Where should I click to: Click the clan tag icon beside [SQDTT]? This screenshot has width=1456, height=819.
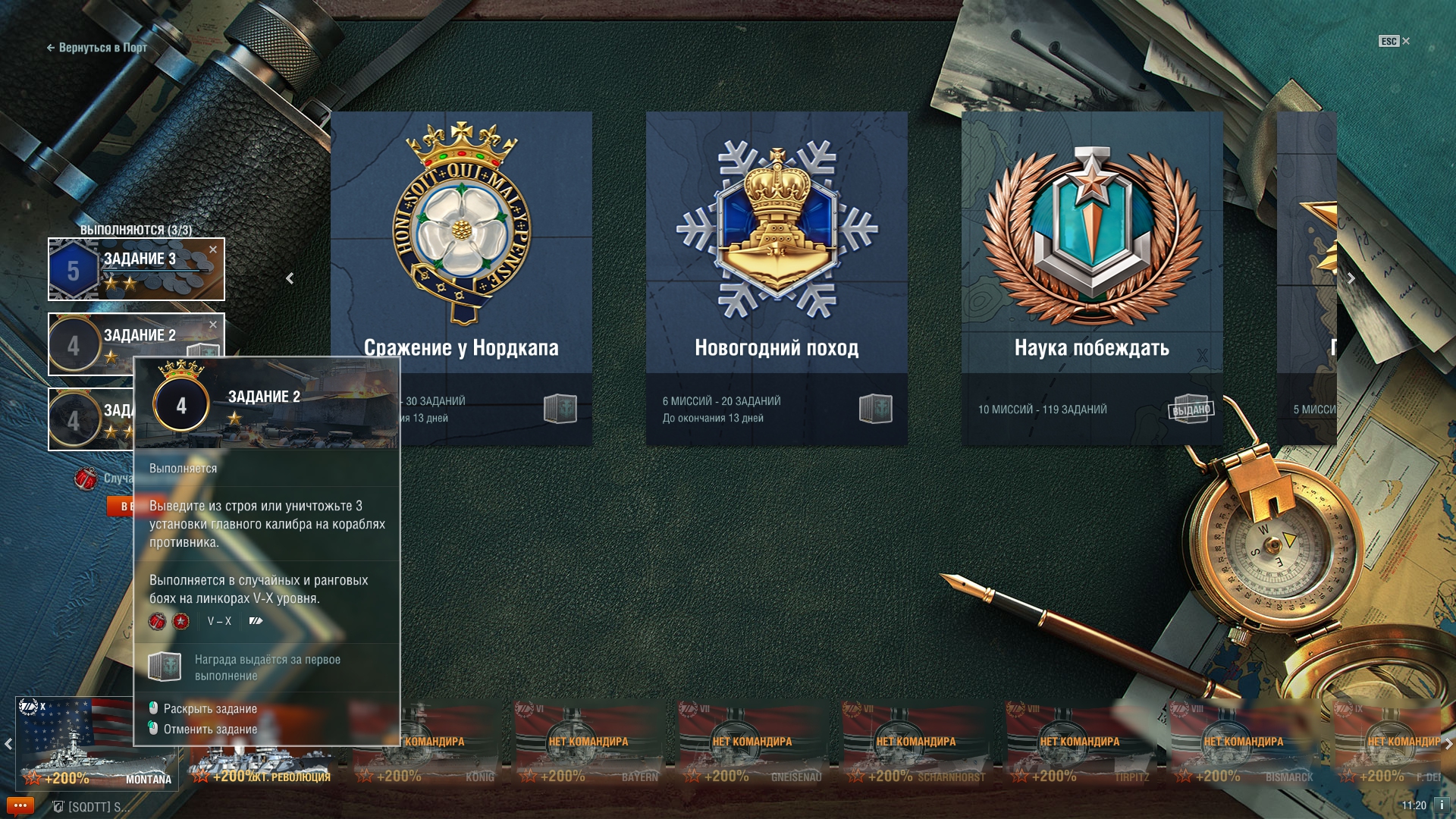pyautogui.click(x=58, y=807)
